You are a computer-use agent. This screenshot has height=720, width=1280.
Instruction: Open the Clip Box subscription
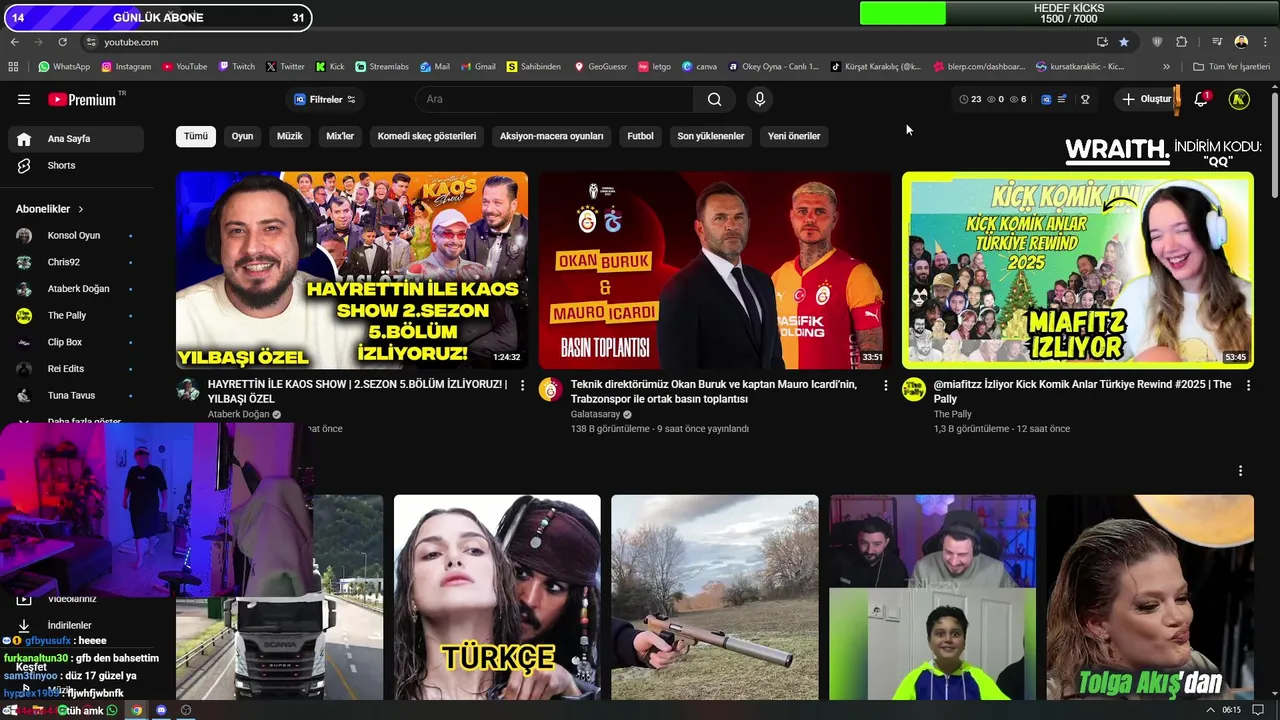click(76, 342)
